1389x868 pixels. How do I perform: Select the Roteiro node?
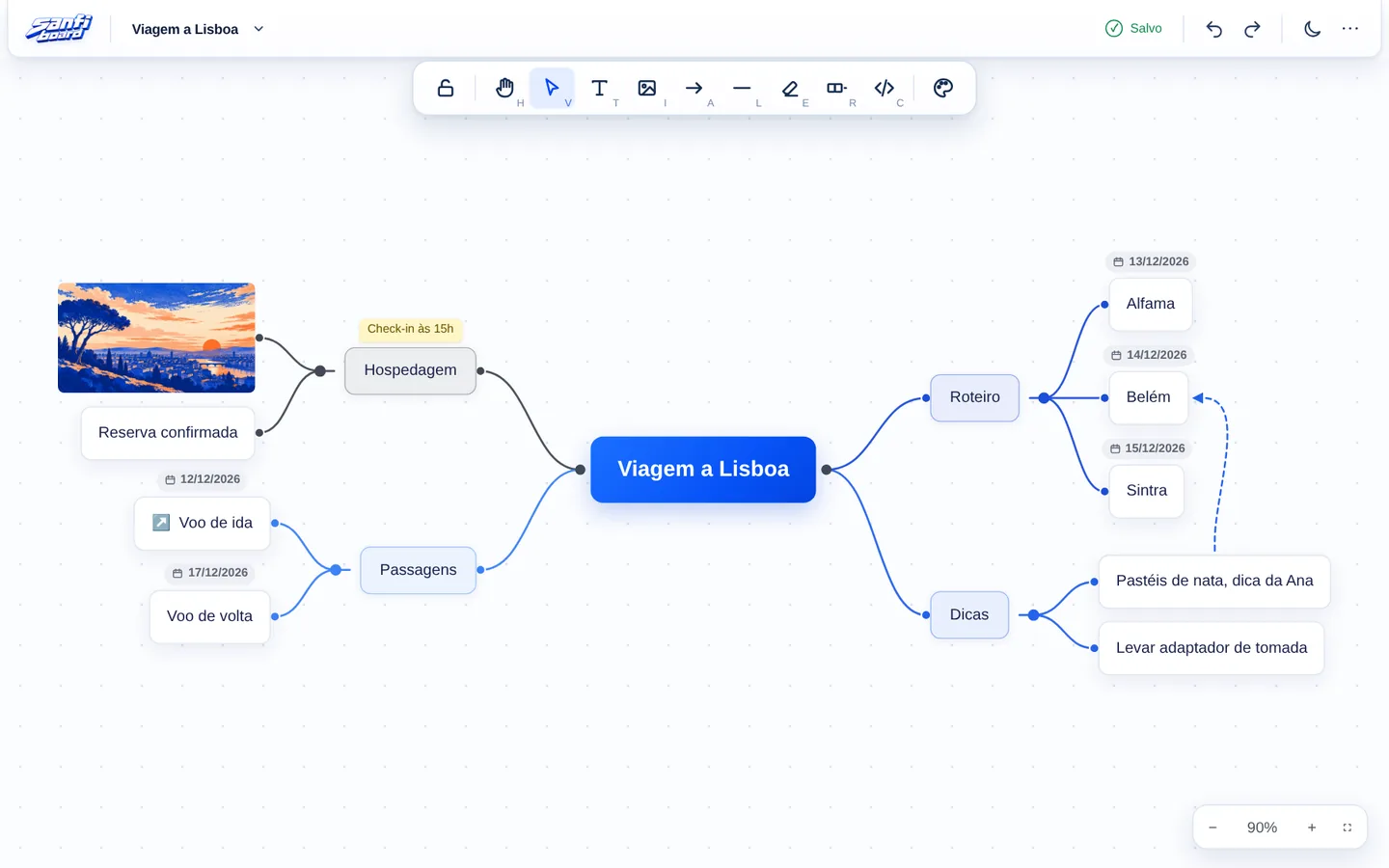coord(974,397)
